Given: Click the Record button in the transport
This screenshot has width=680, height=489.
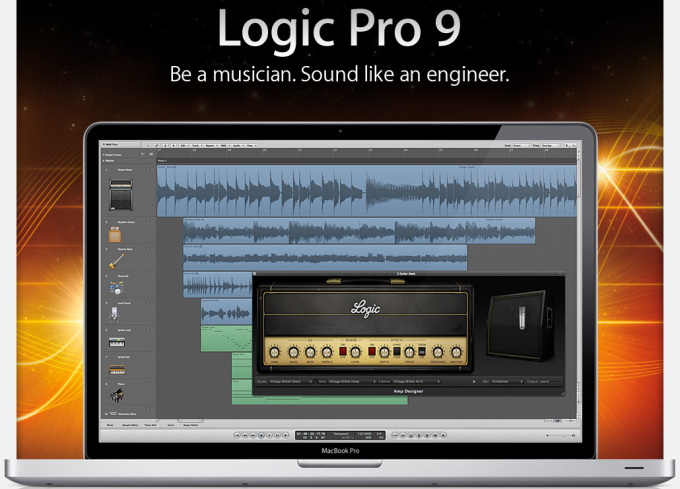Looking at the screenshot, I should coord(285,435).
